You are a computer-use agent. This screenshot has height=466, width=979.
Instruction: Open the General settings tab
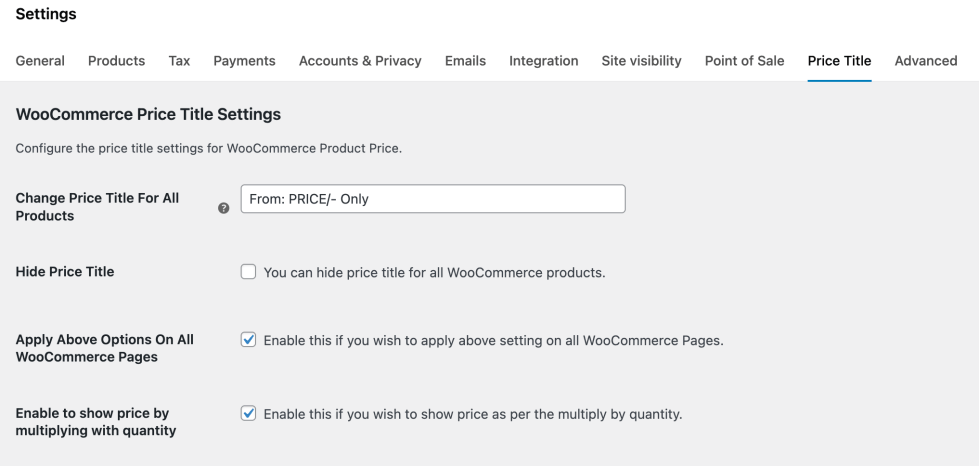point(41,61)
